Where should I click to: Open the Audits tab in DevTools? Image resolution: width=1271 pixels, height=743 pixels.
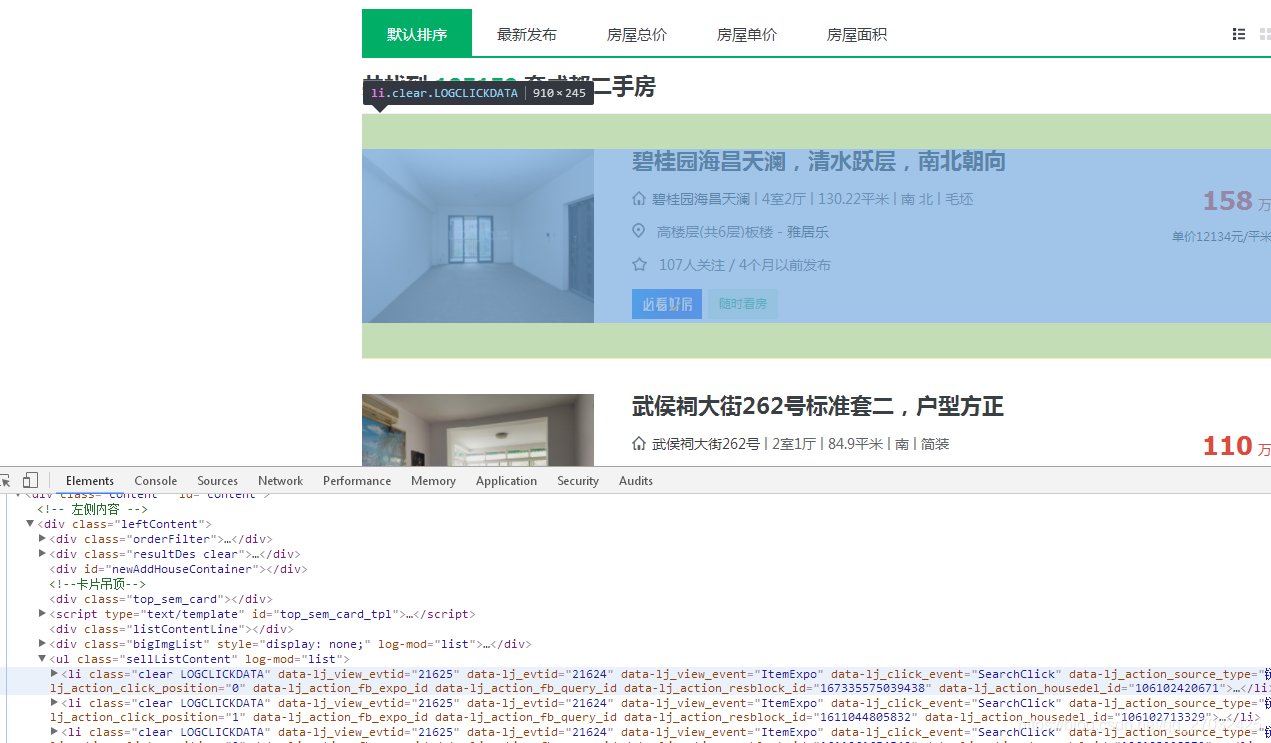[x=636, y=481]
